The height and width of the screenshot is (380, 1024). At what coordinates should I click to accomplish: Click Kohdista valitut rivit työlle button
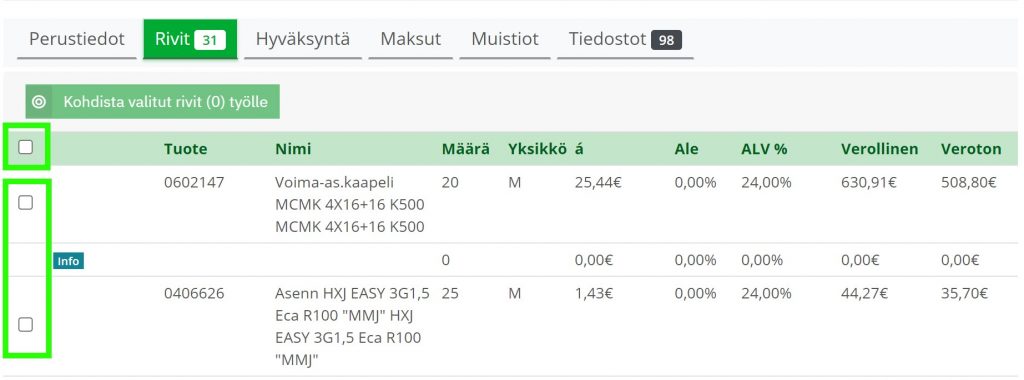coord(153,102)
